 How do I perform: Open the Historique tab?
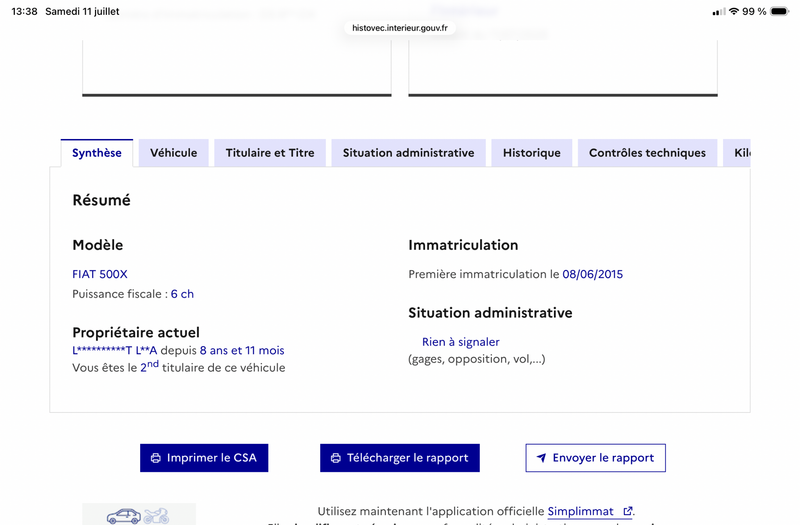(532, 153)
